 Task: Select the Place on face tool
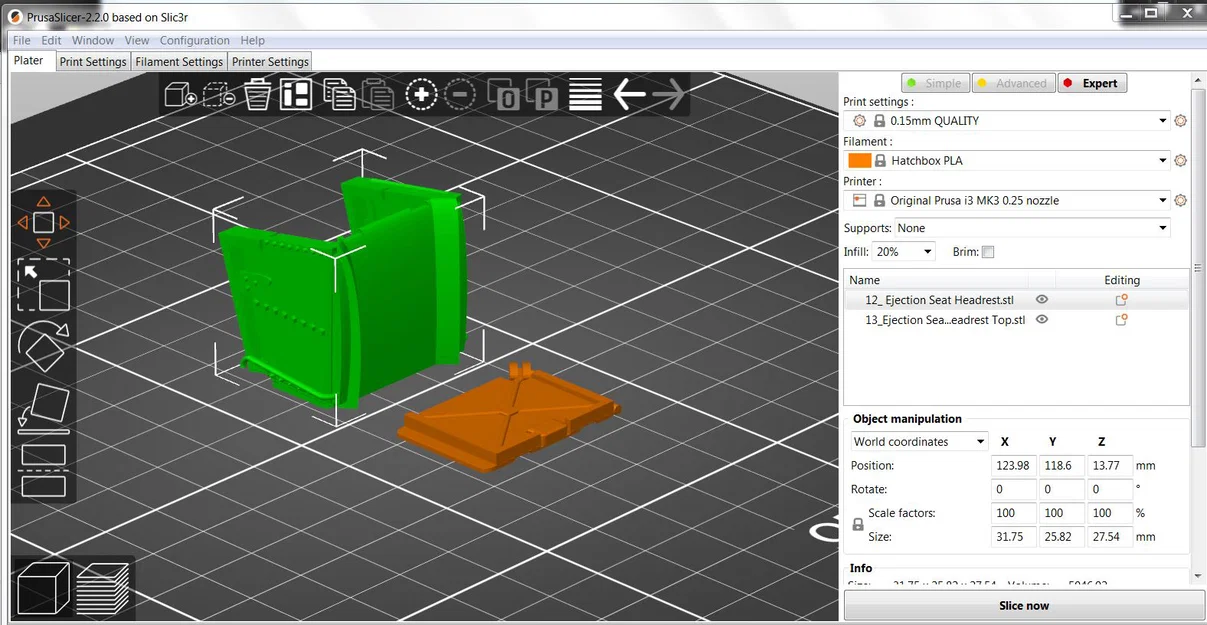click(44, 409)
